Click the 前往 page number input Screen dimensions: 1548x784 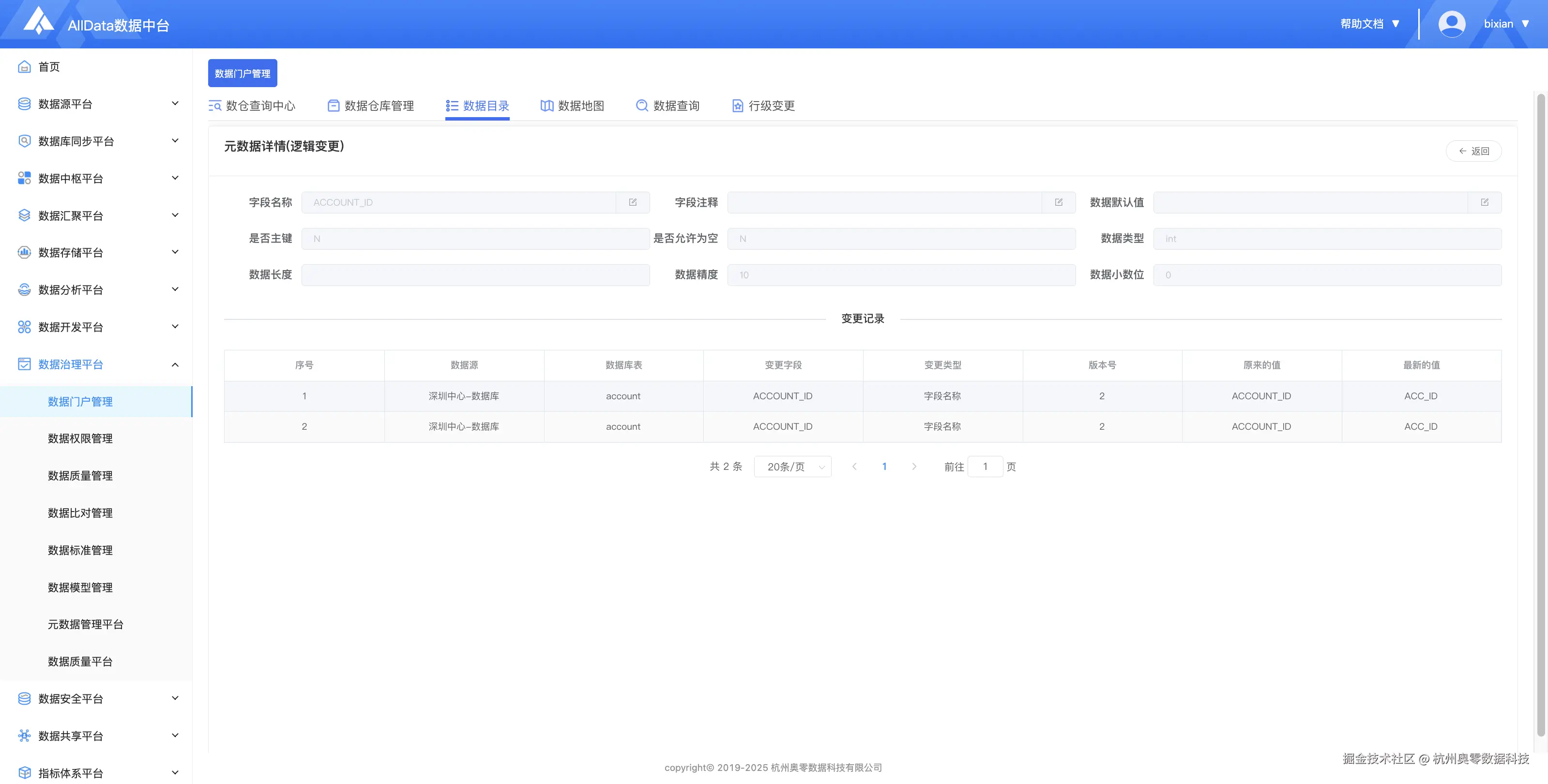click(985, 467)
